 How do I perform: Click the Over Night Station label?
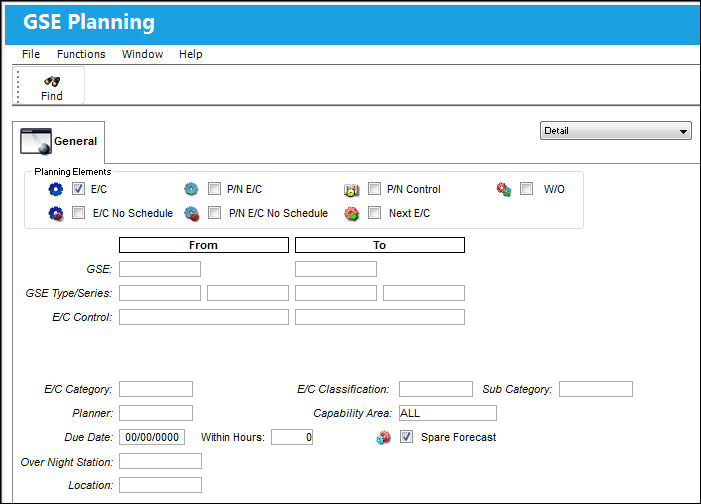(67, 462)
